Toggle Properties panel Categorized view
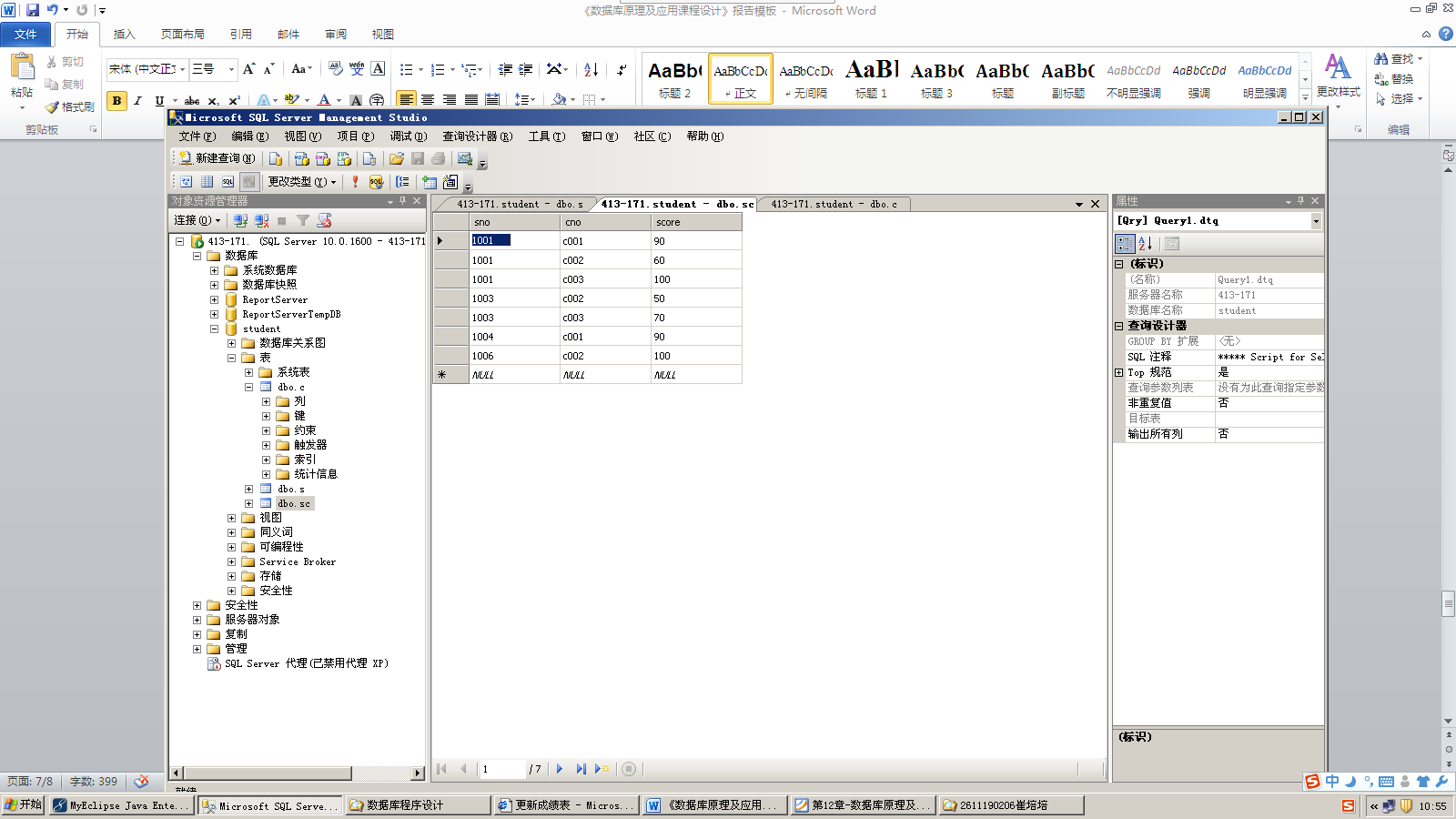This screenshot has height=819, width=1456. pyautogui.click(x=1125, y=244)
